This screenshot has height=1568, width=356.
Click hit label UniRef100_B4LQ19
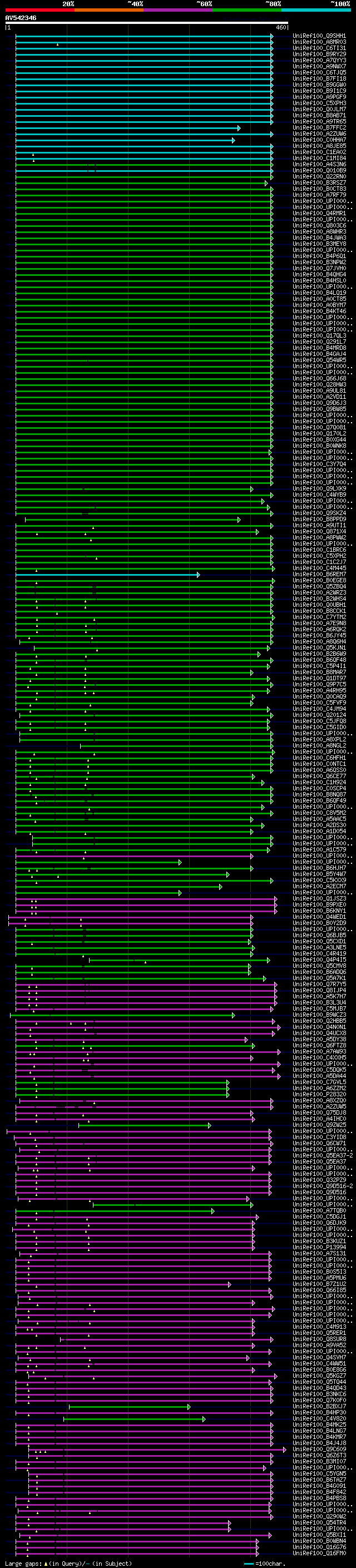point(319,293)
